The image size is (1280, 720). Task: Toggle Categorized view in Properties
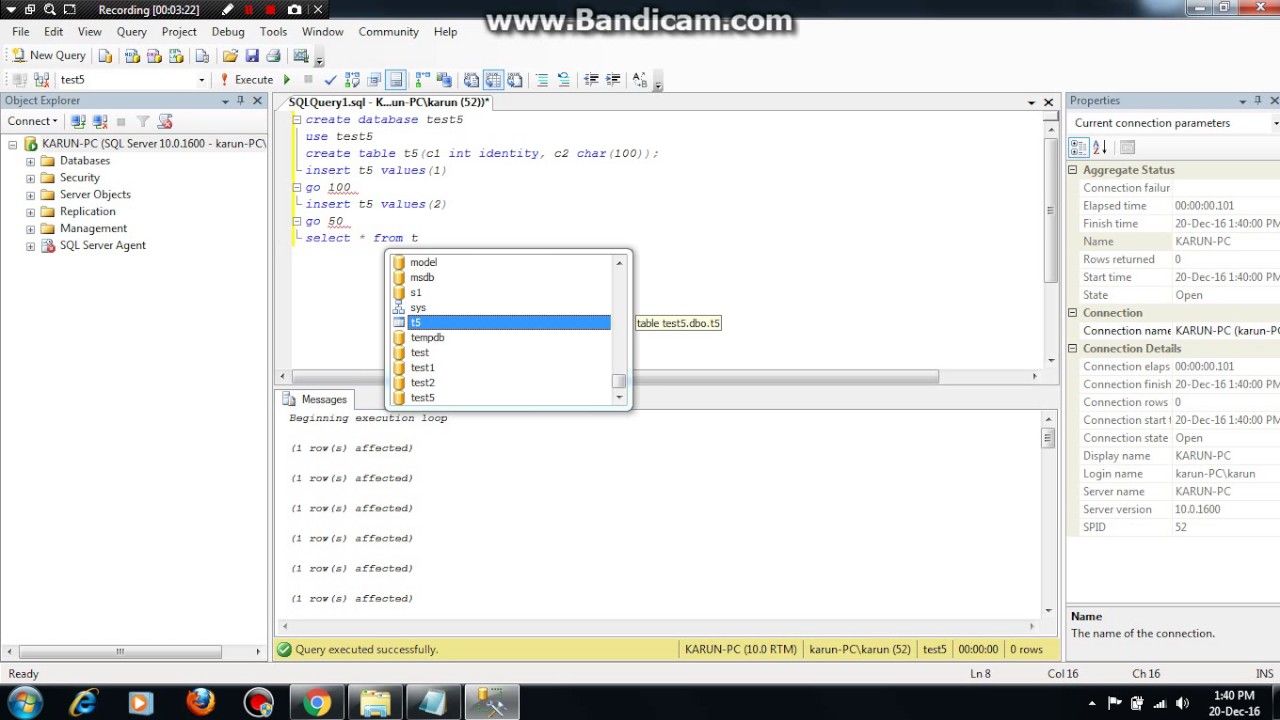tap(1078, 147)
